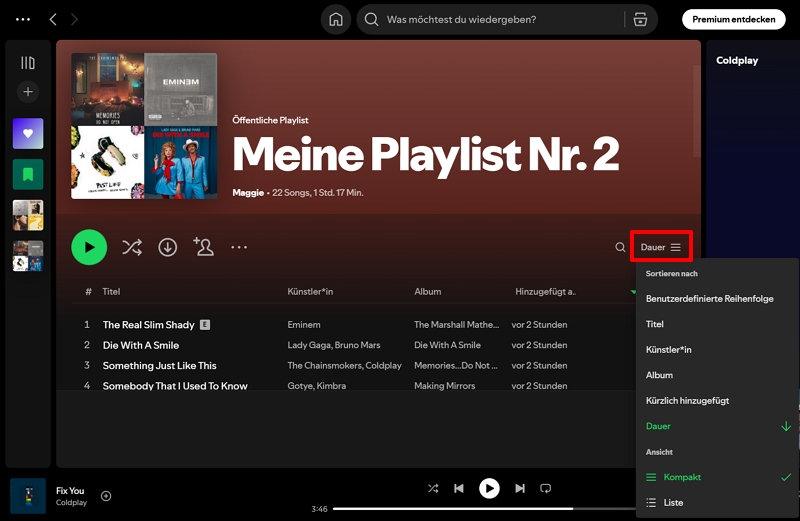Click Coldplay artist name in player bar
This screenshot has height=521, width=800.
[x=71, y=503]
